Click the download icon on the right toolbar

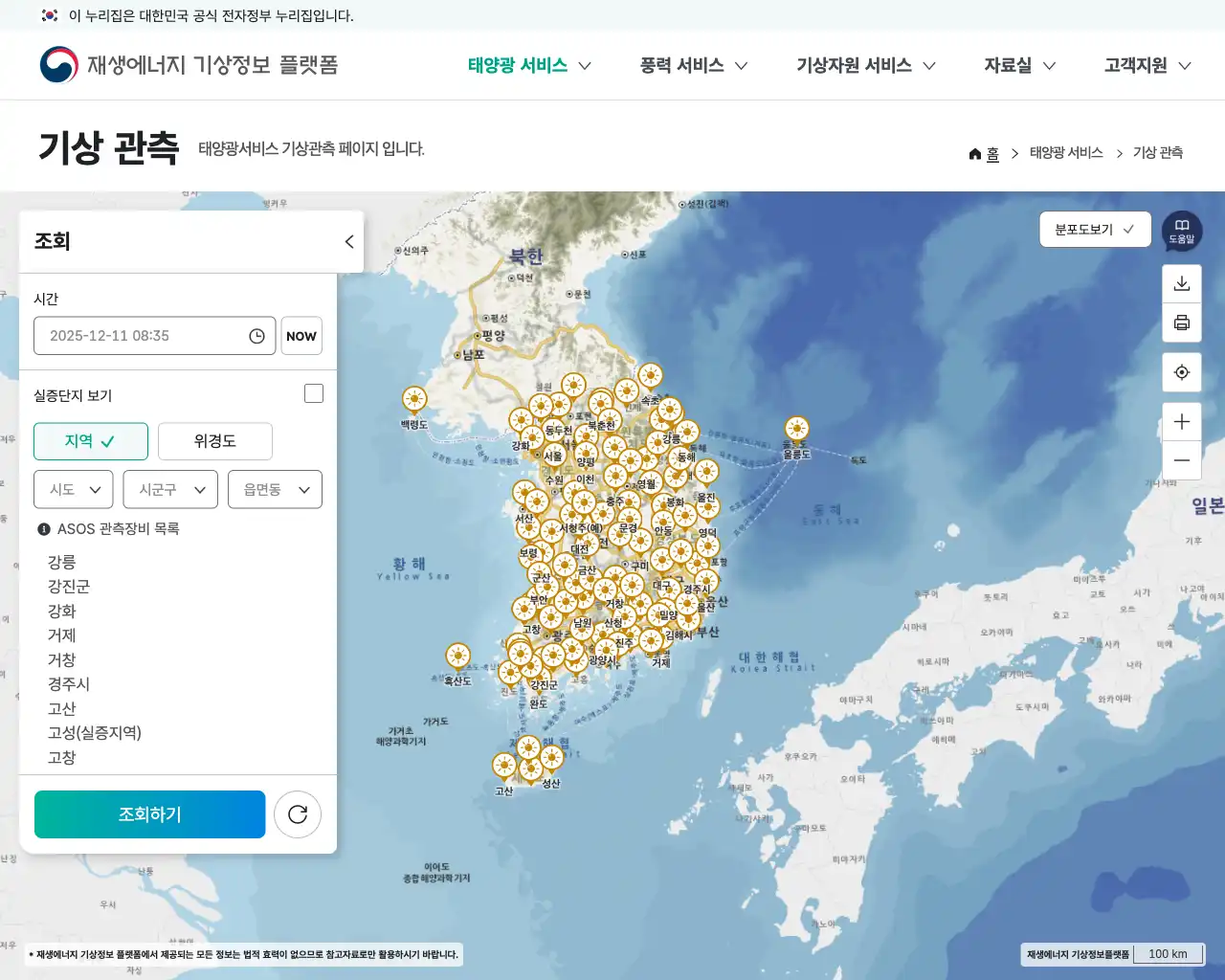(1181, 282)
